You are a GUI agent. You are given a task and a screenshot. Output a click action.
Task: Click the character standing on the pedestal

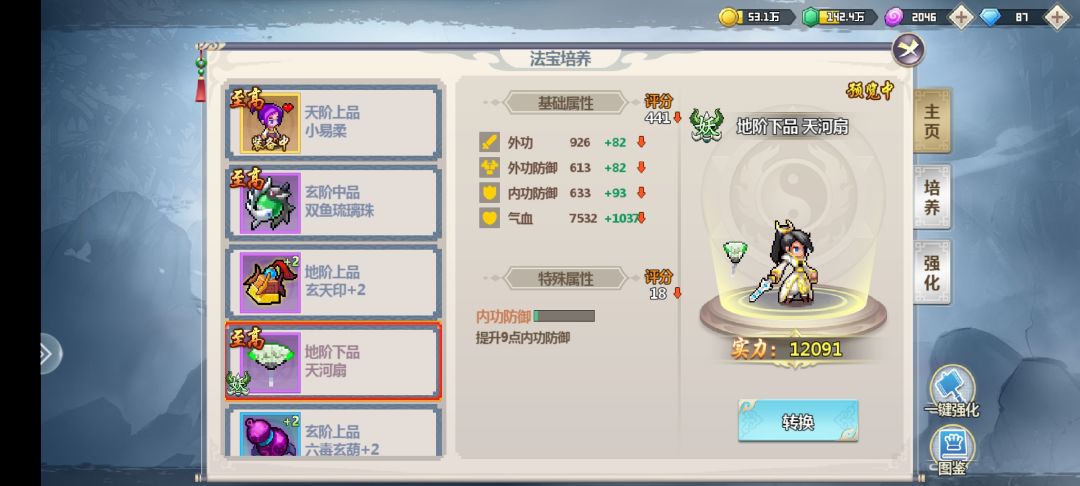click(791, 262)
